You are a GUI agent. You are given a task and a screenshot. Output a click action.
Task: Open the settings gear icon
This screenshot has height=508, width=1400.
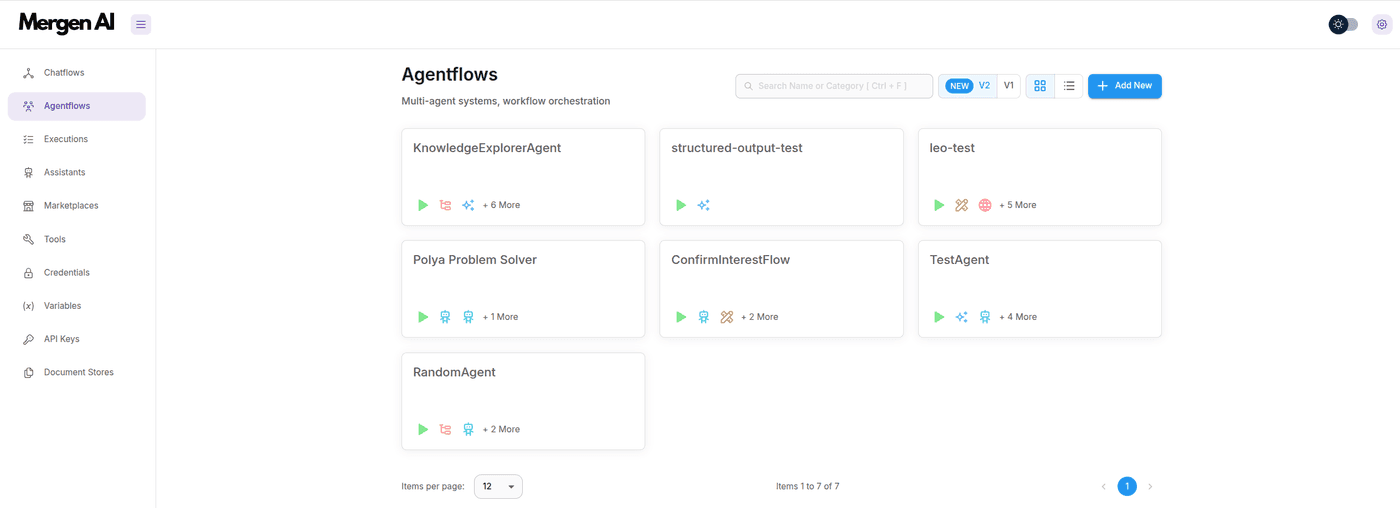click(1382, 24)
